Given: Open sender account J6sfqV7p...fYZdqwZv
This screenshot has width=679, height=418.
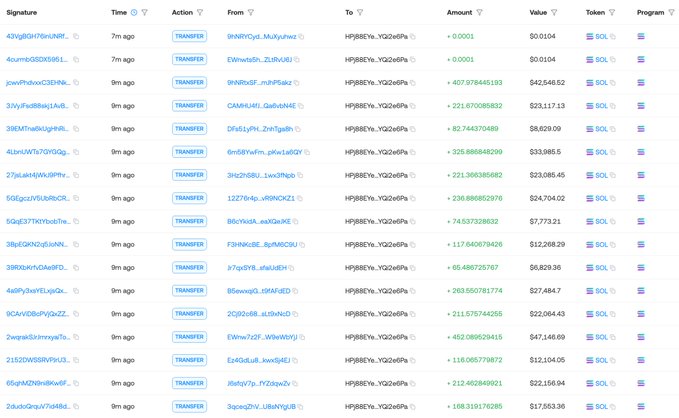Looking at the screenshot, I should click(x=259, y=383).
